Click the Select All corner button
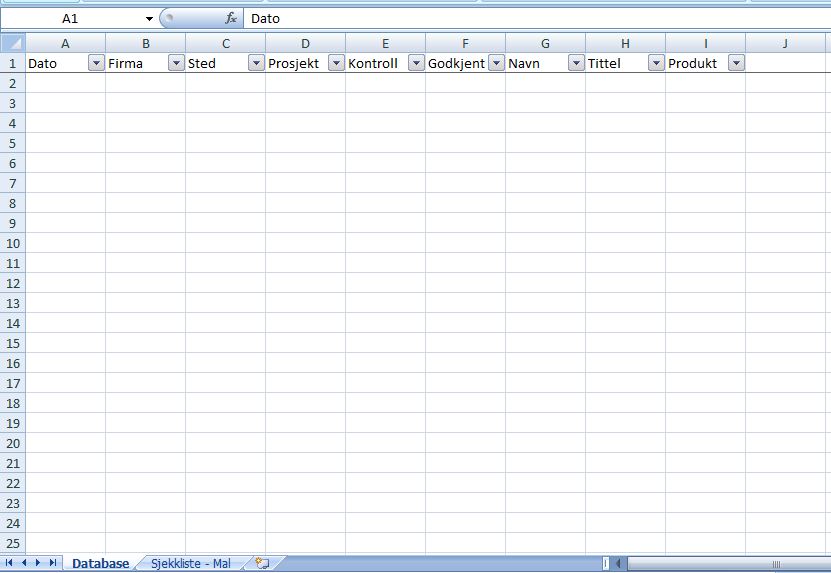The image size is (831, 573). point(13,43)
